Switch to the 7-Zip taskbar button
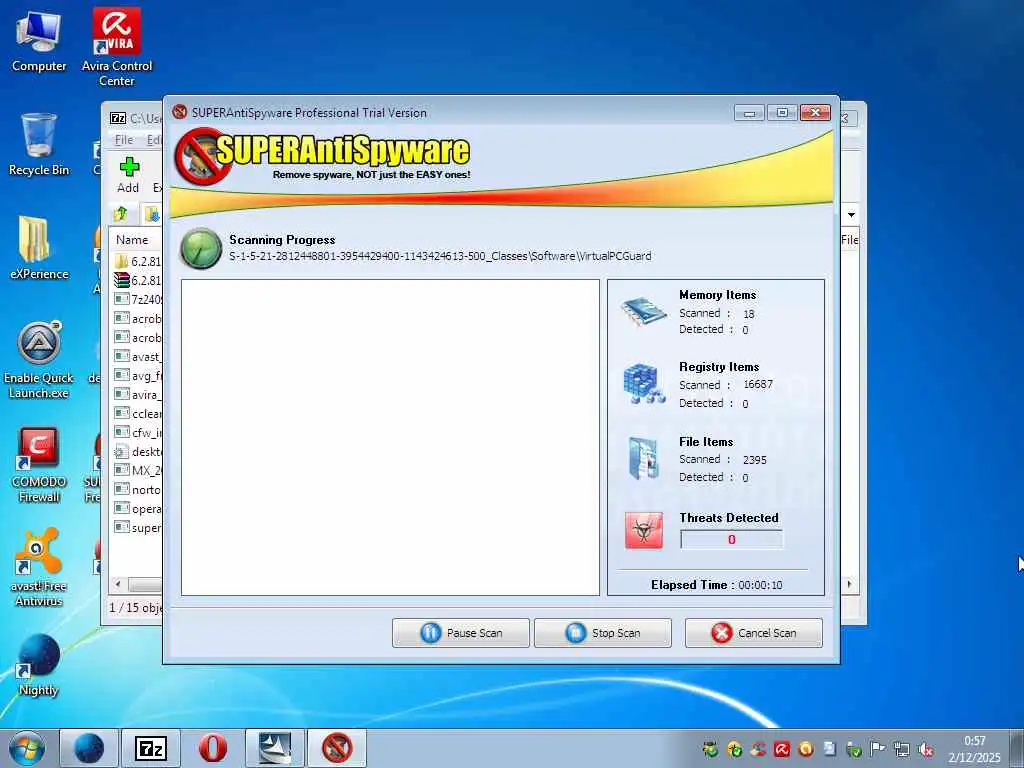 [151, 748]
